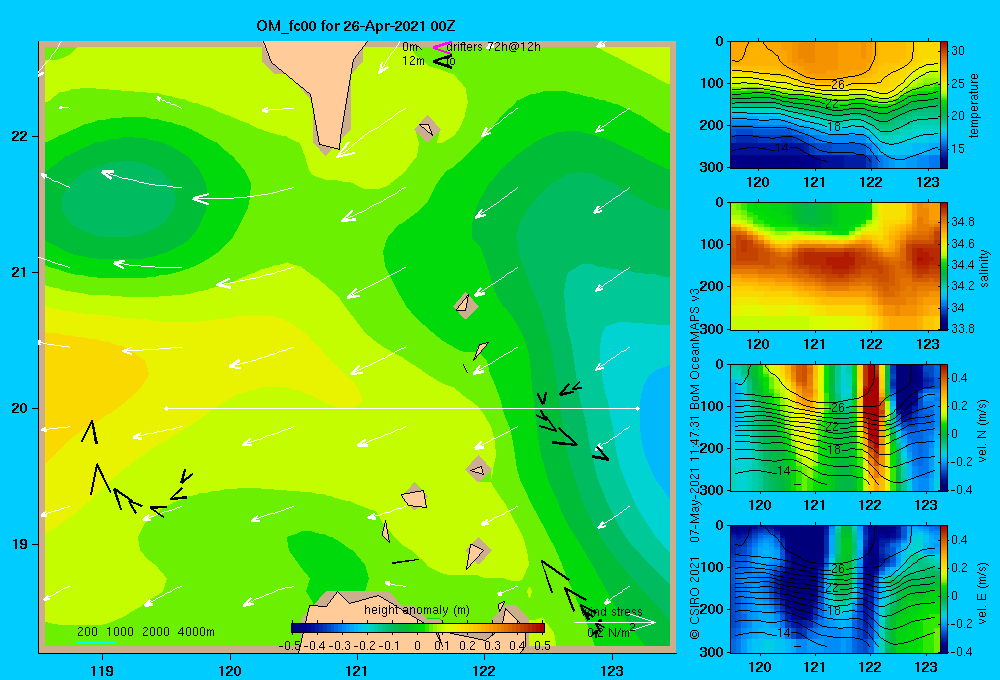Click the "wind stress" label
This screenshot has width=1000, height=680.
pos(612,611)
